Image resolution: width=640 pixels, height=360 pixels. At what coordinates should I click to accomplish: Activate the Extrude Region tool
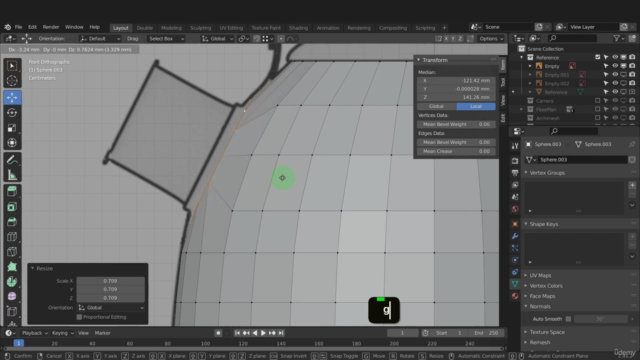[12, 191]
